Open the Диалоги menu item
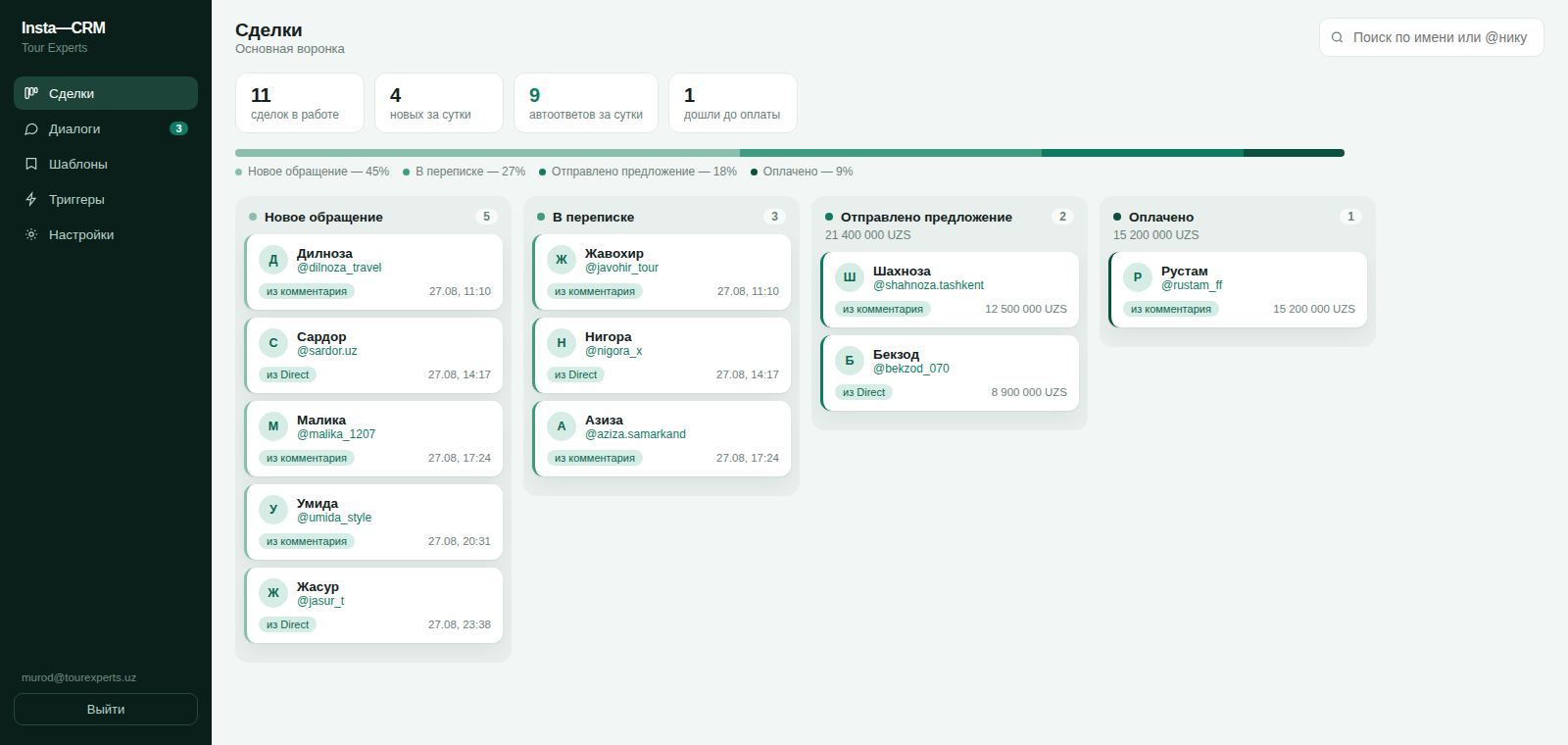 [x=106, y=128]
